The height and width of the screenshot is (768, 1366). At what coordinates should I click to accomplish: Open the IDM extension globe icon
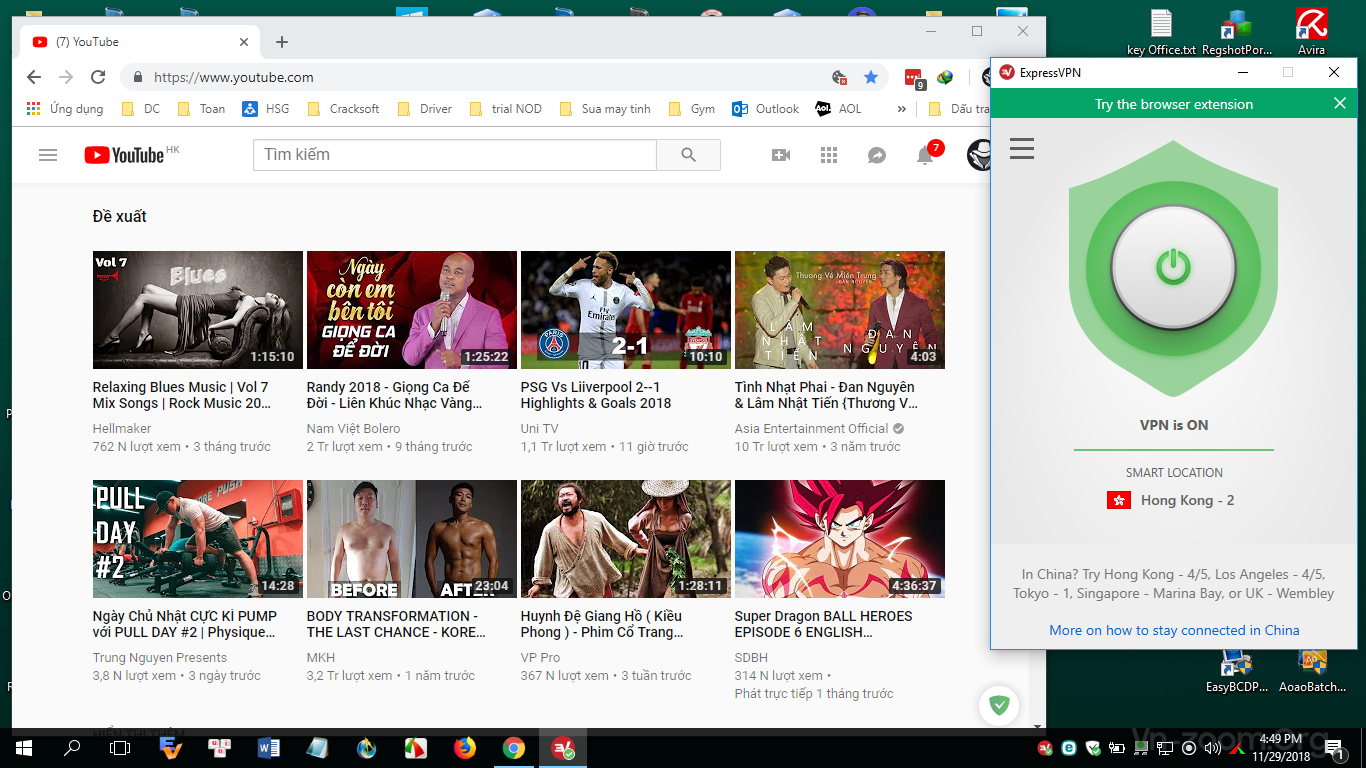(945, 77)
